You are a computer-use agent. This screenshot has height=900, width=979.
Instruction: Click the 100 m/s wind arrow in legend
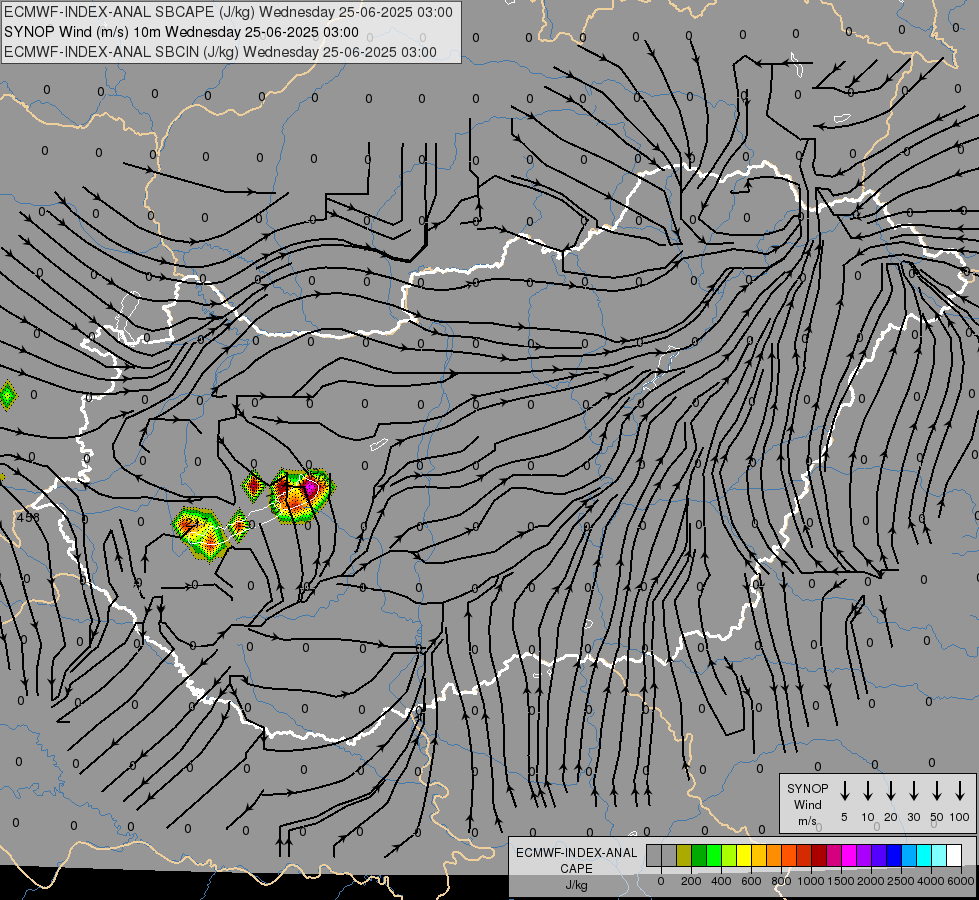click(960, 791)
